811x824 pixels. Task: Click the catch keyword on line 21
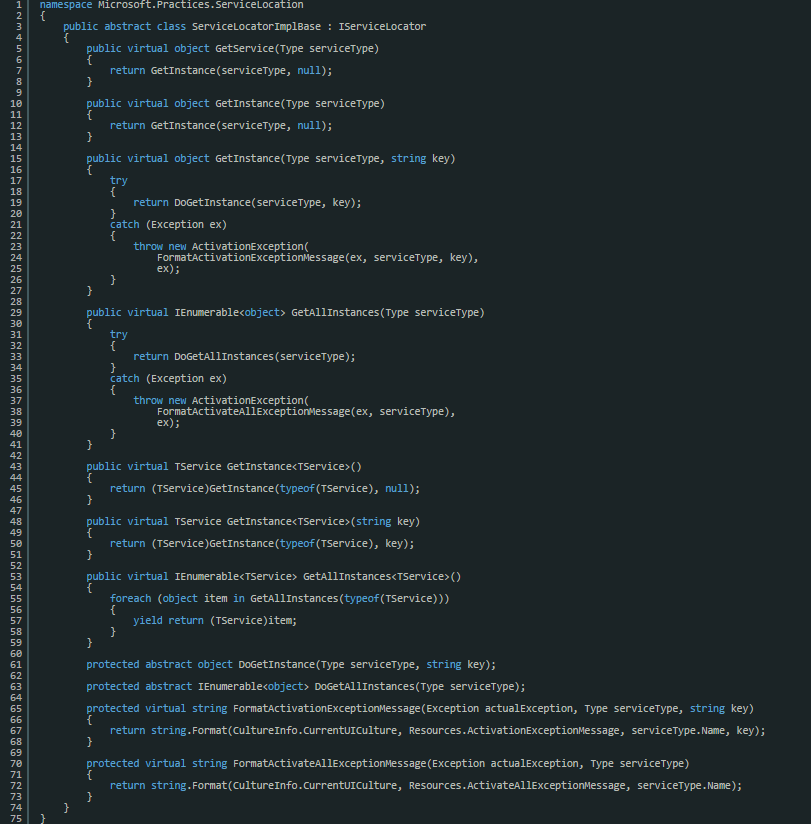(x=123, y=224)
